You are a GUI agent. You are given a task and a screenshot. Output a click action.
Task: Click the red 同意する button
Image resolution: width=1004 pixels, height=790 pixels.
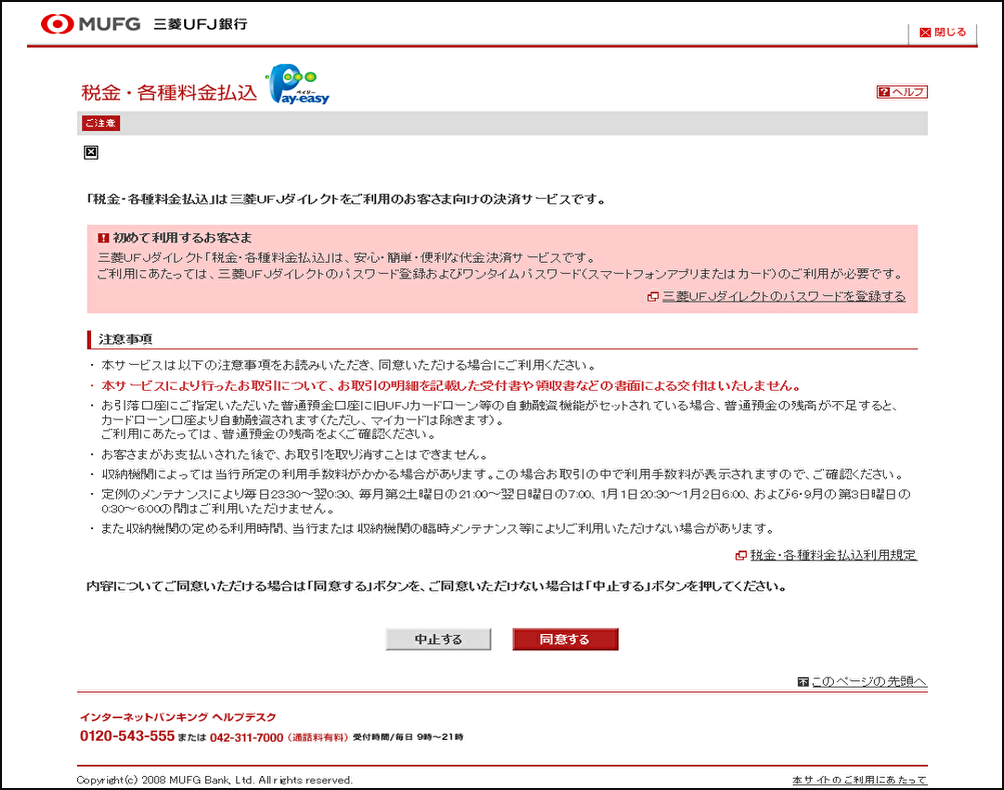pyautogui.click(x=565, y=639)
